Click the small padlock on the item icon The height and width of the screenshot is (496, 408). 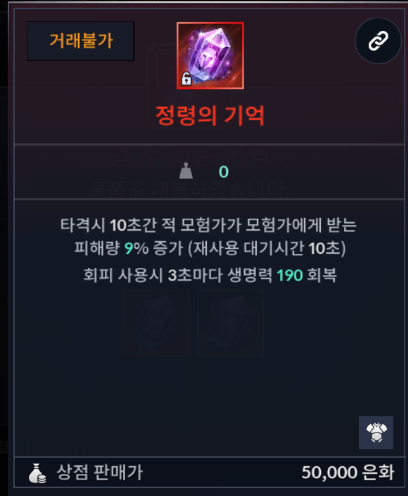pyautogui.click(x=186, y=79)
